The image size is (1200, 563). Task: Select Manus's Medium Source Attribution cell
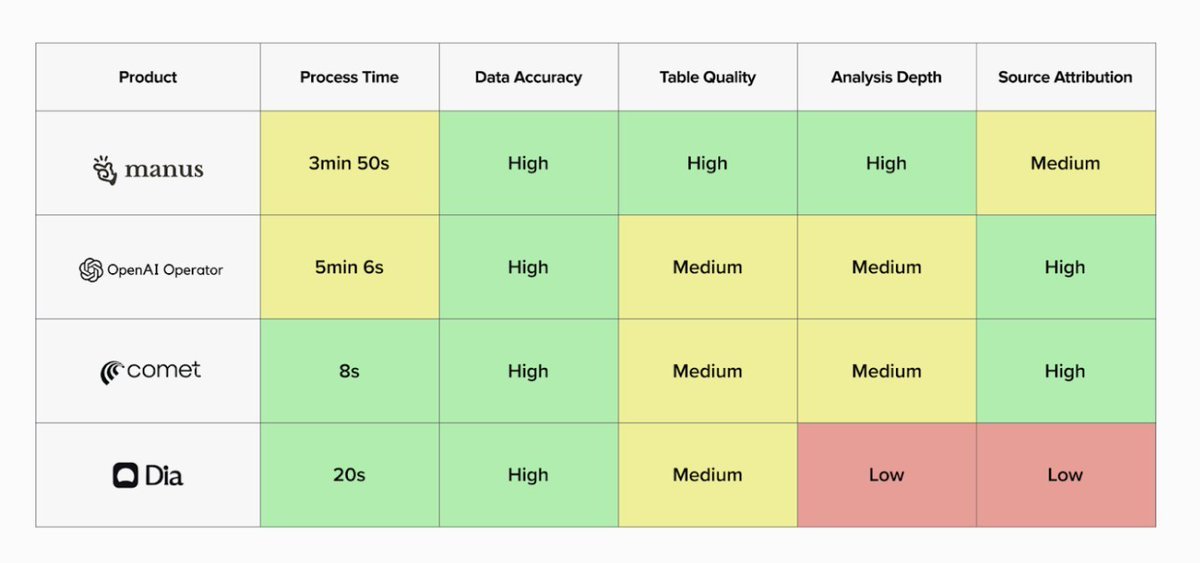(1065, 163)
